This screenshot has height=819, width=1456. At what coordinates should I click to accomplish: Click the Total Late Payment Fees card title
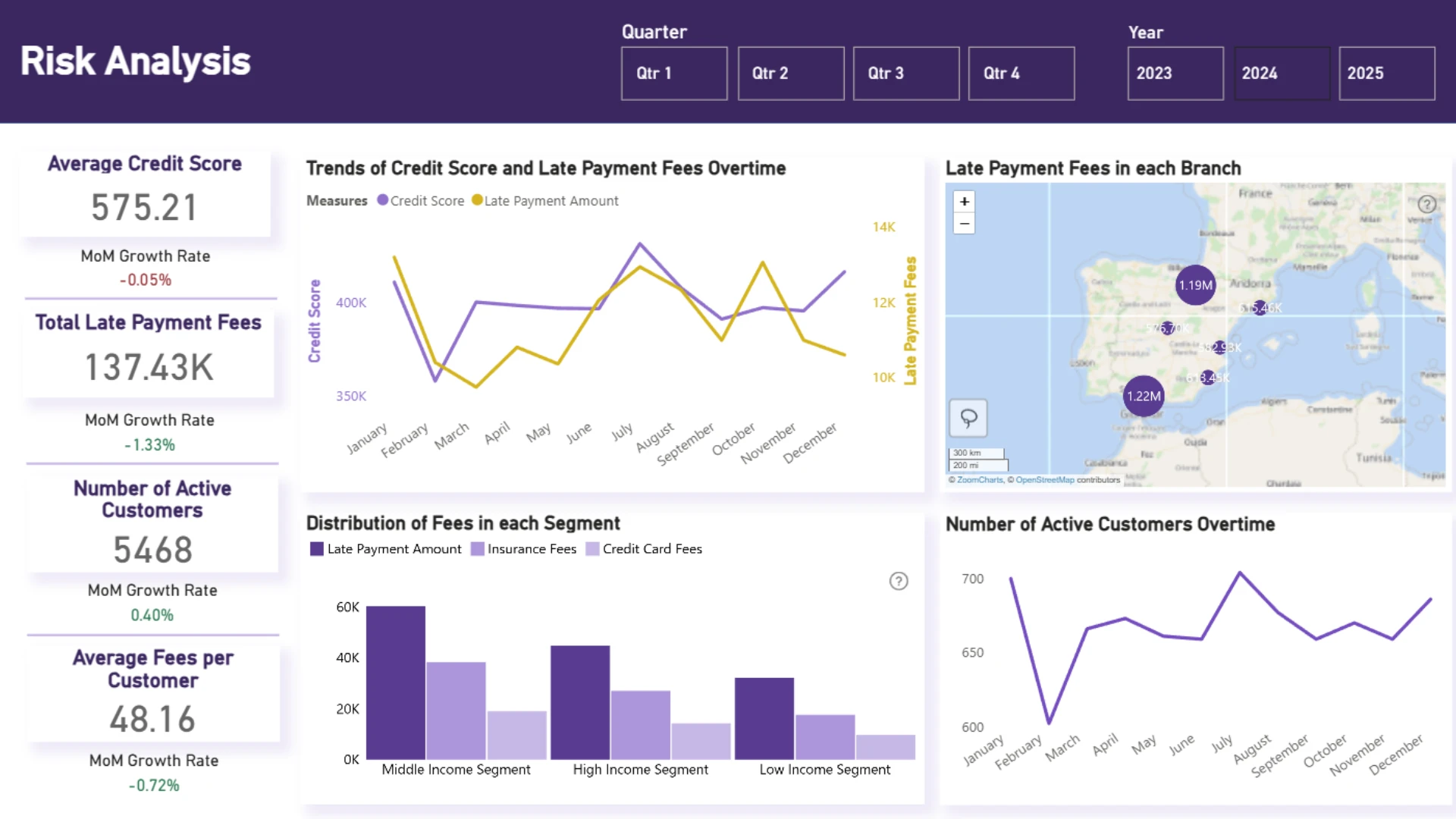click(149, 322)
